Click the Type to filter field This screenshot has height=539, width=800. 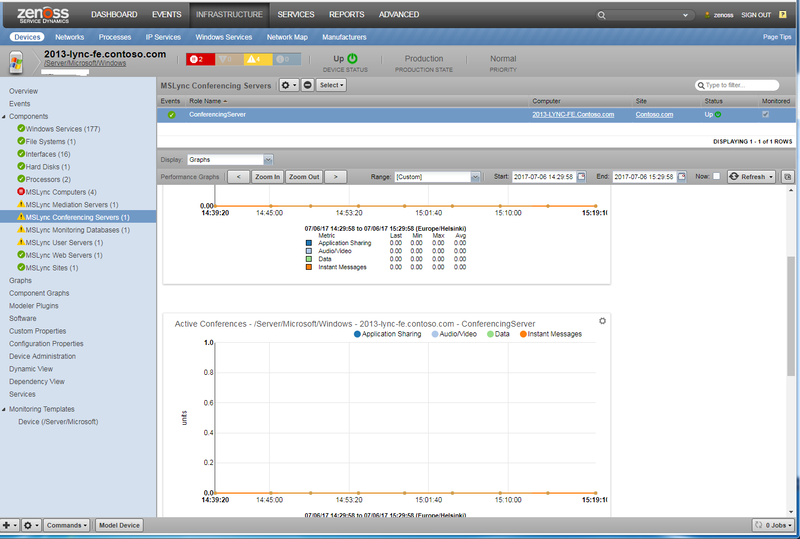point(737,85)
